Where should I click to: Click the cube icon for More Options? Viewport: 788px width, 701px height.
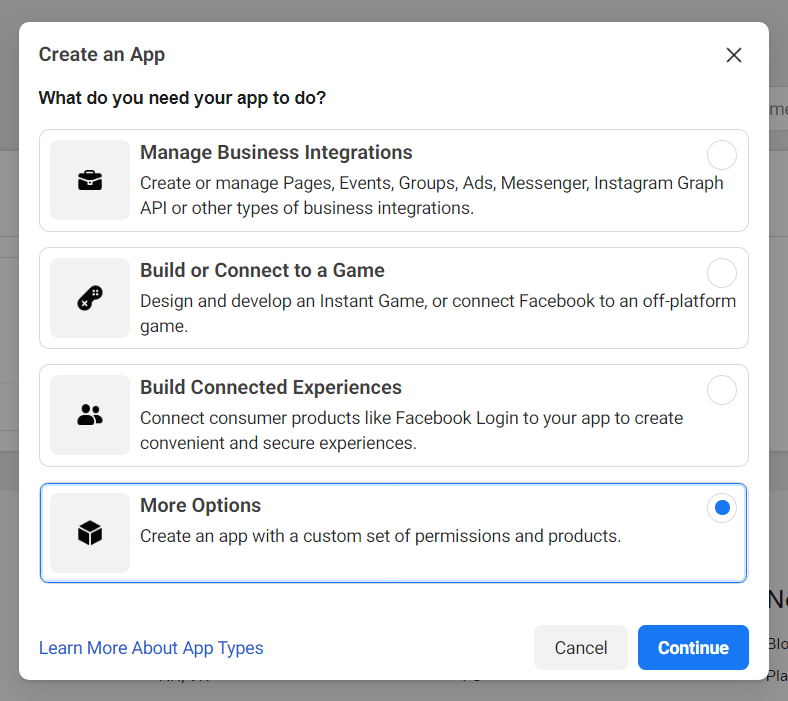pyautogui.click(x=90, y=533)
